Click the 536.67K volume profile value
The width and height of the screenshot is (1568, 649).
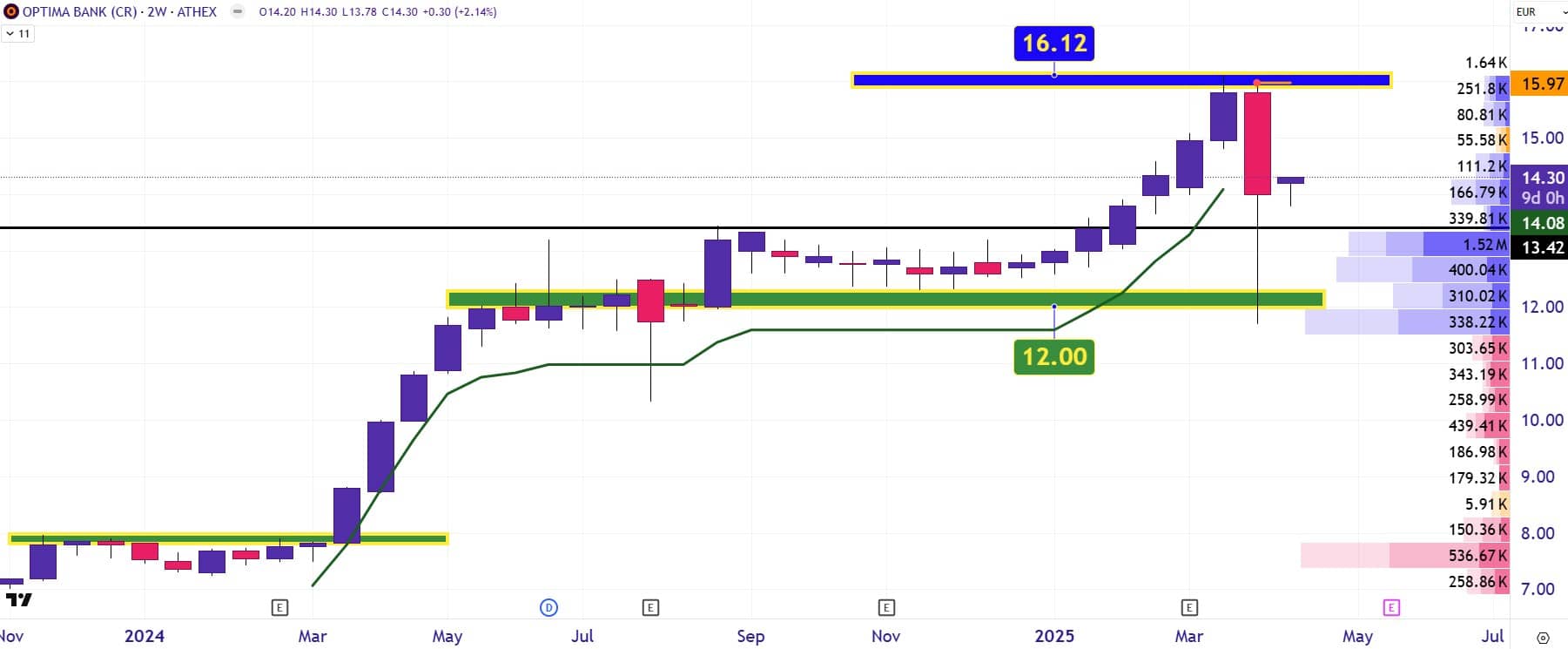(x=1477, y=555)
